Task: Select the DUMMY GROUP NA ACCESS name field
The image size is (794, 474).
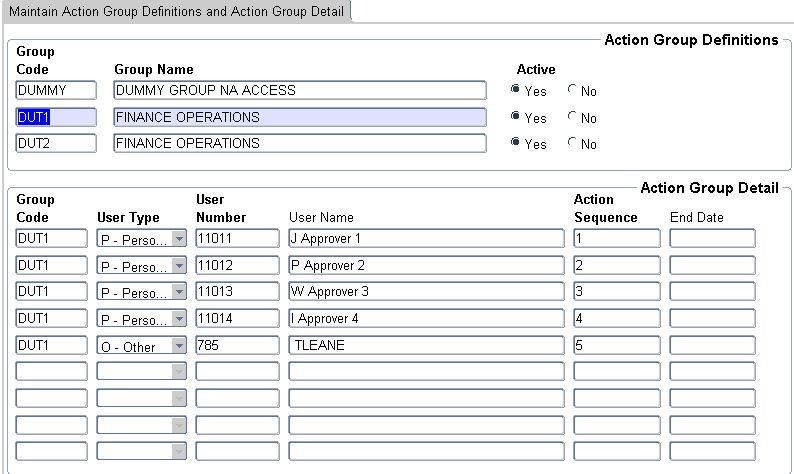Action: pos(300,90)
